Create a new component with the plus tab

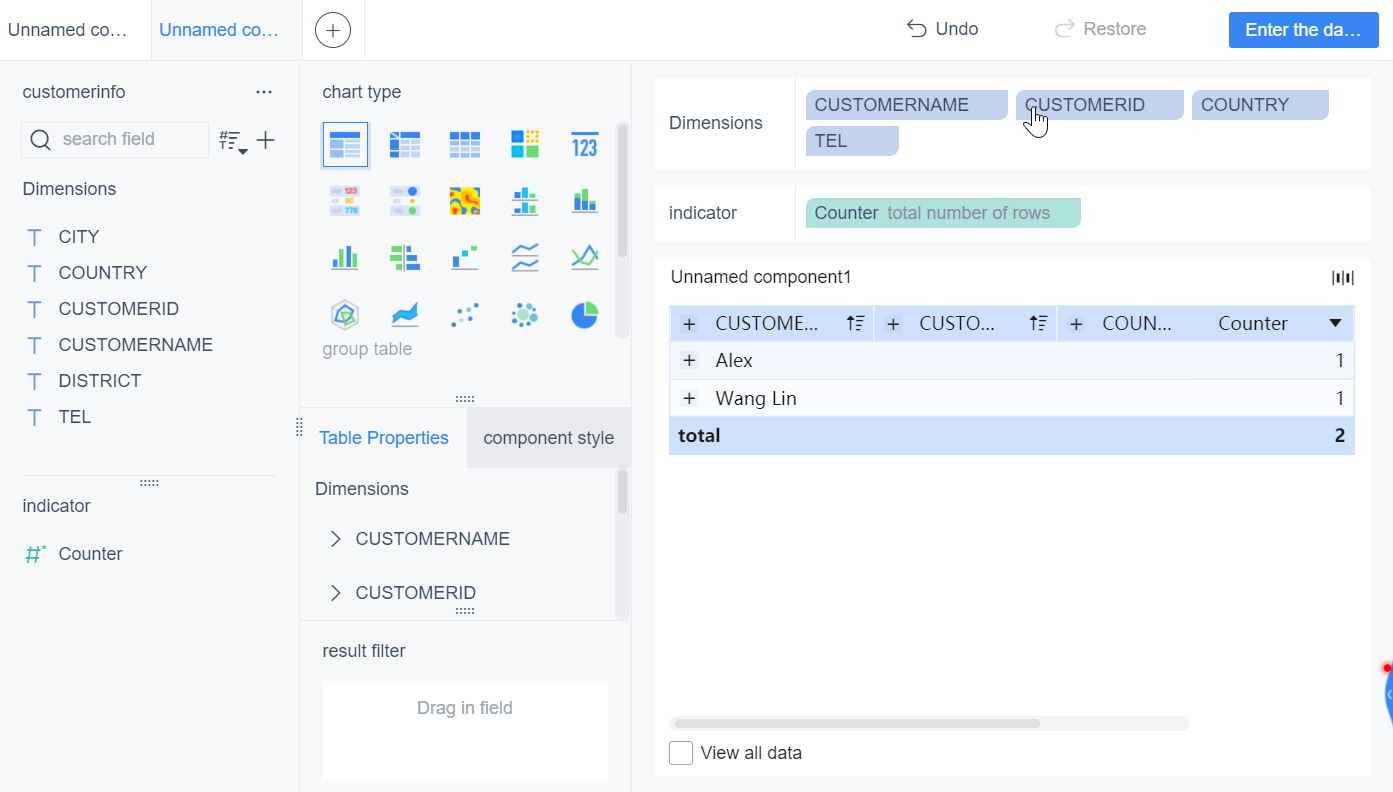[333, 29]
